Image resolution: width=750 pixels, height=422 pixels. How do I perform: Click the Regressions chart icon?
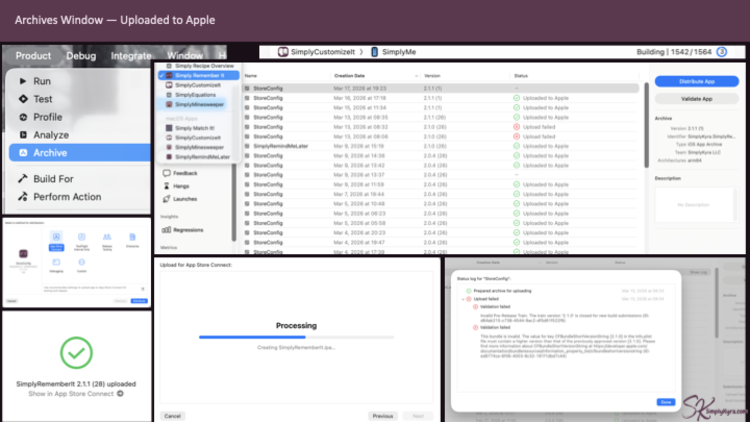(x=166, y=230)
